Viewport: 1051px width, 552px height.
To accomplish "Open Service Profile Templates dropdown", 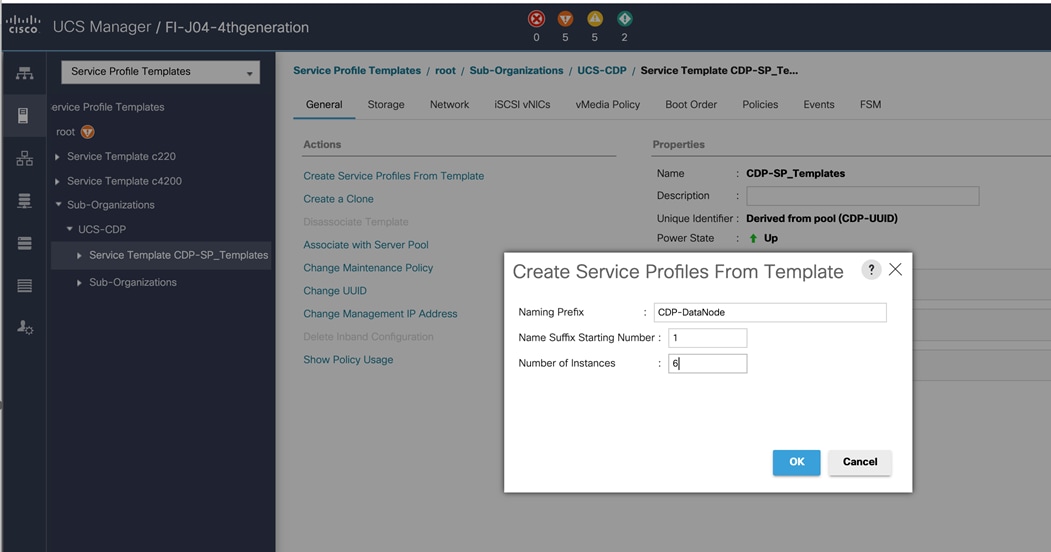I will [x=160, y=72].
